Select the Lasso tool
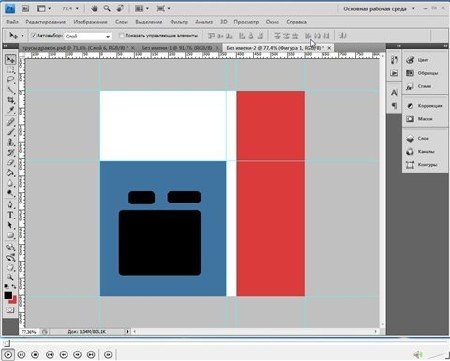The width and height of the screenshot is (450, 361). point(10,80)
